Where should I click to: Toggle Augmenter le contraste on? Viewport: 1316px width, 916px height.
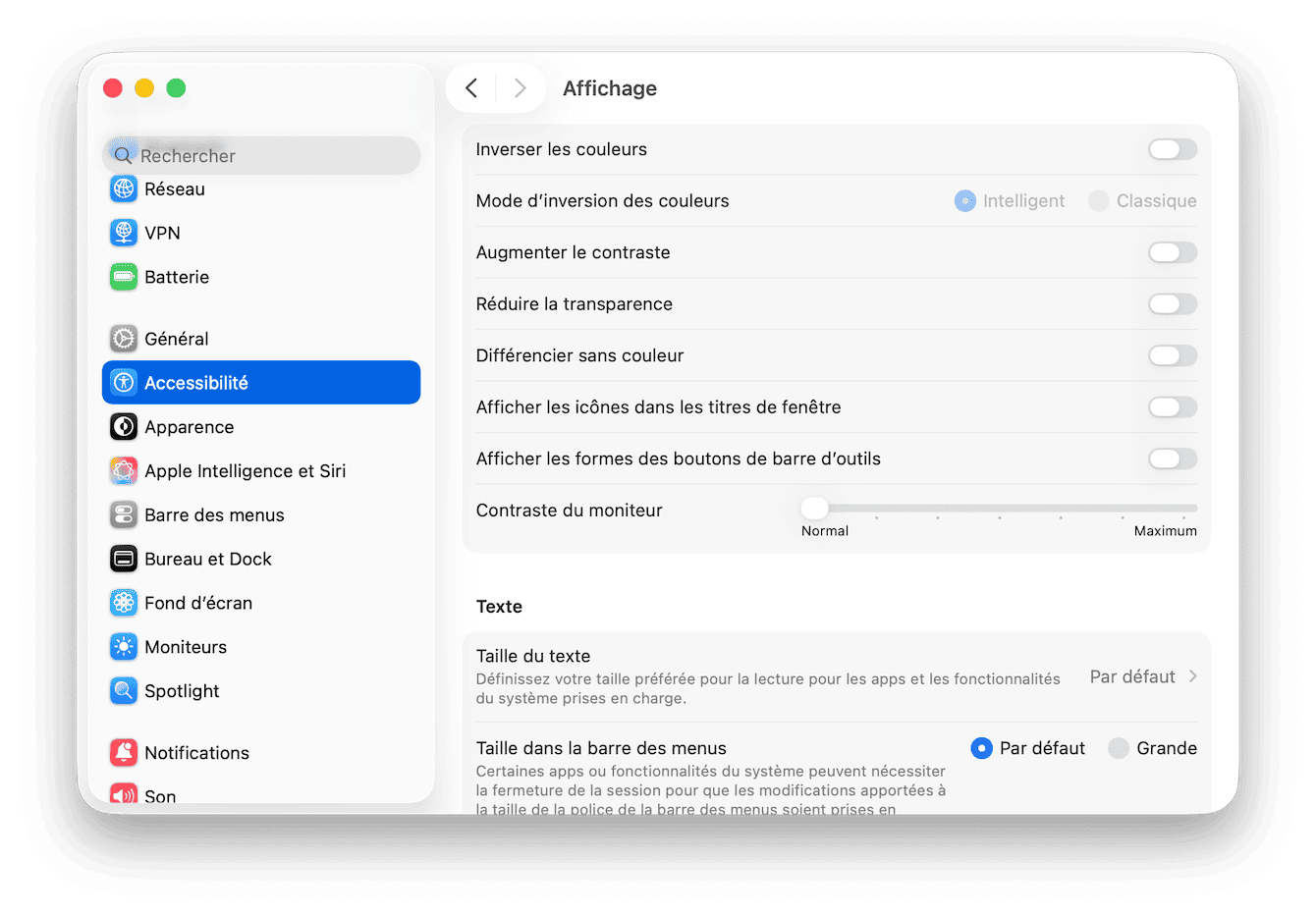pos(1172,252)
